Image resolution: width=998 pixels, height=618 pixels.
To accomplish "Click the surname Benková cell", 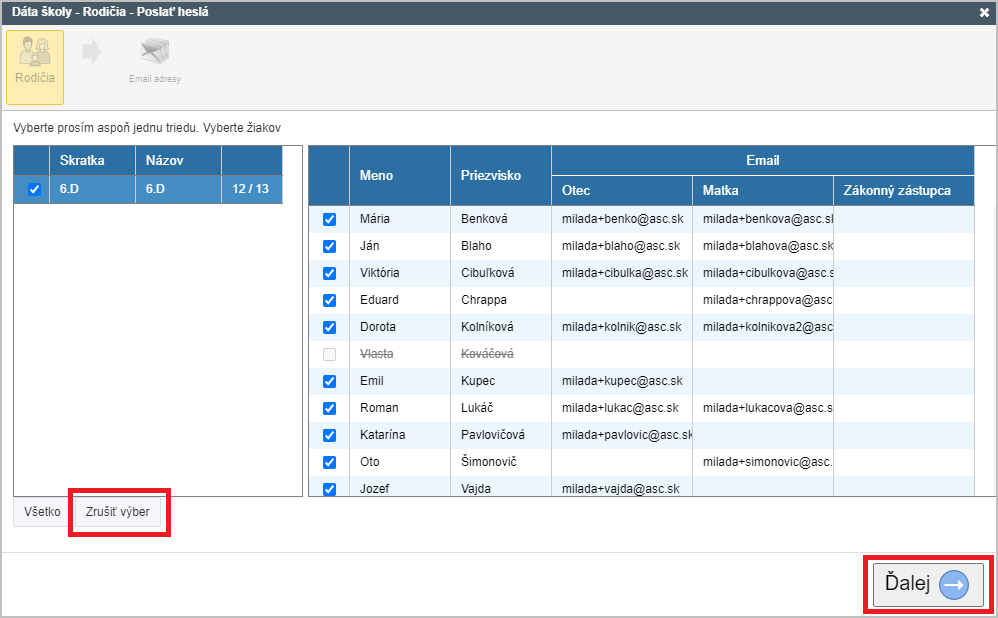I will click(x=500, y=219).
